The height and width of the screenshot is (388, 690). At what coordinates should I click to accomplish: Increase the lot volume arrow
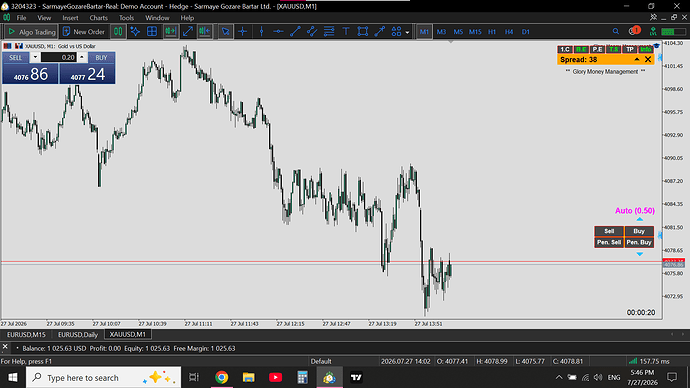[x=81, y=57]
